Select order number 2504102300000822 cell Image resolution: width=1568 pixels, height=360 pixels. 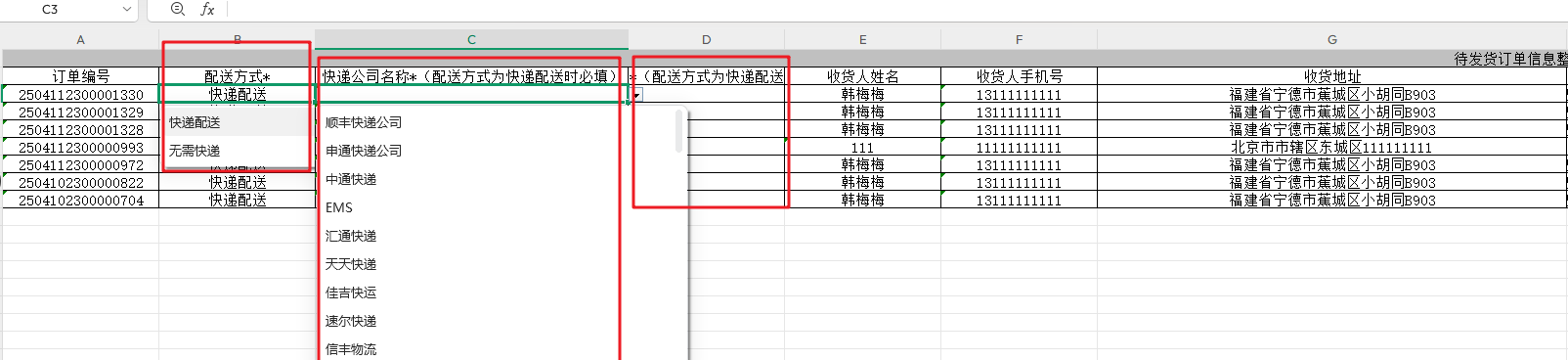tap(80, 183)
